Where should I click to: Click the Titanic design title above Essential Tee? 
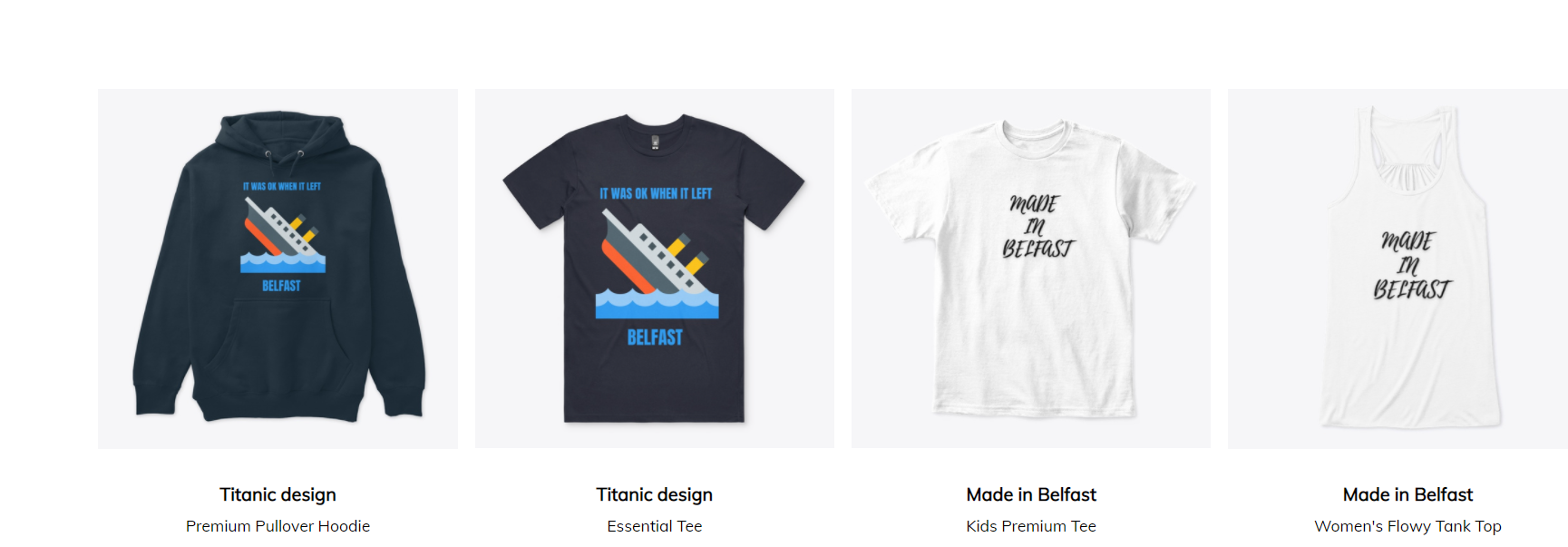coord(655,494)
